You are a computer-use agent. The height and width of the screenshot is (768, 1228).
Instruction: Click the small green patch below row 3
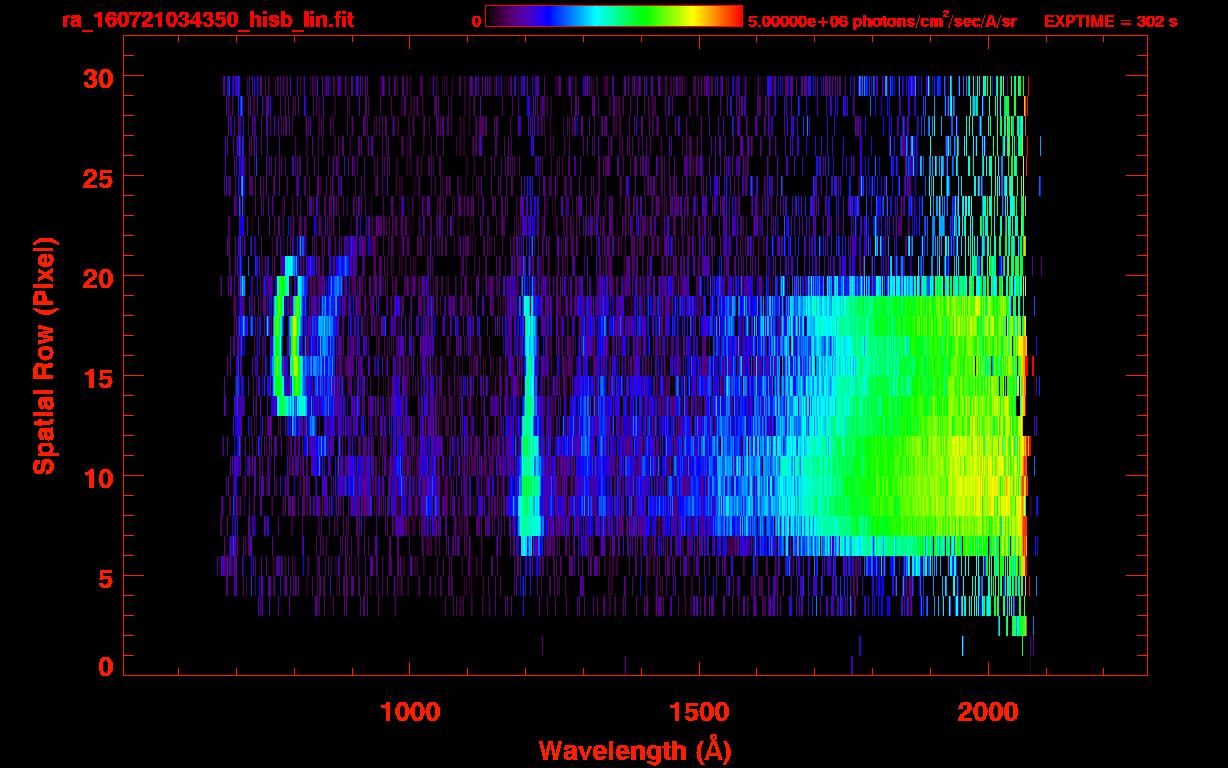pyautogui.click(x=1017, y=626)
